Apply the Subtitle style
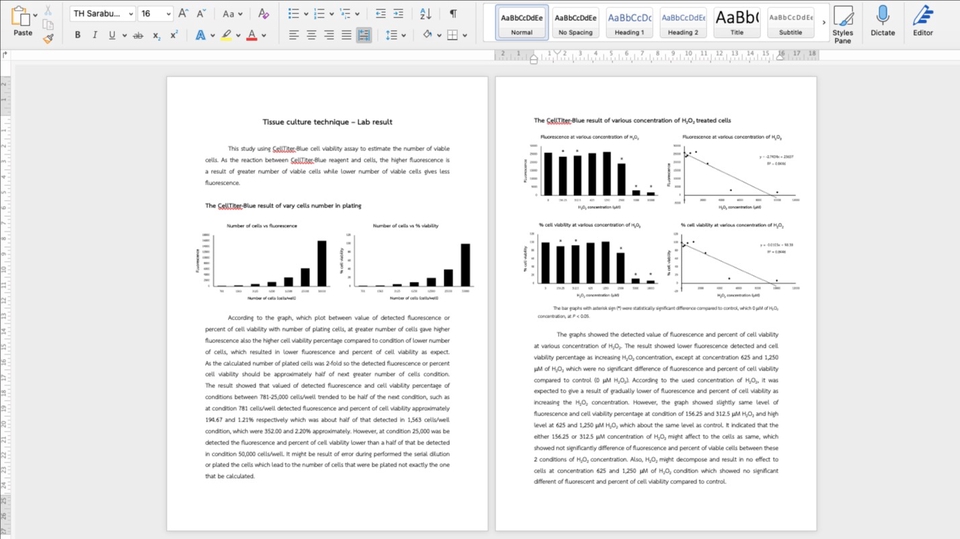The image size is (960, 539). click(790, 23)
